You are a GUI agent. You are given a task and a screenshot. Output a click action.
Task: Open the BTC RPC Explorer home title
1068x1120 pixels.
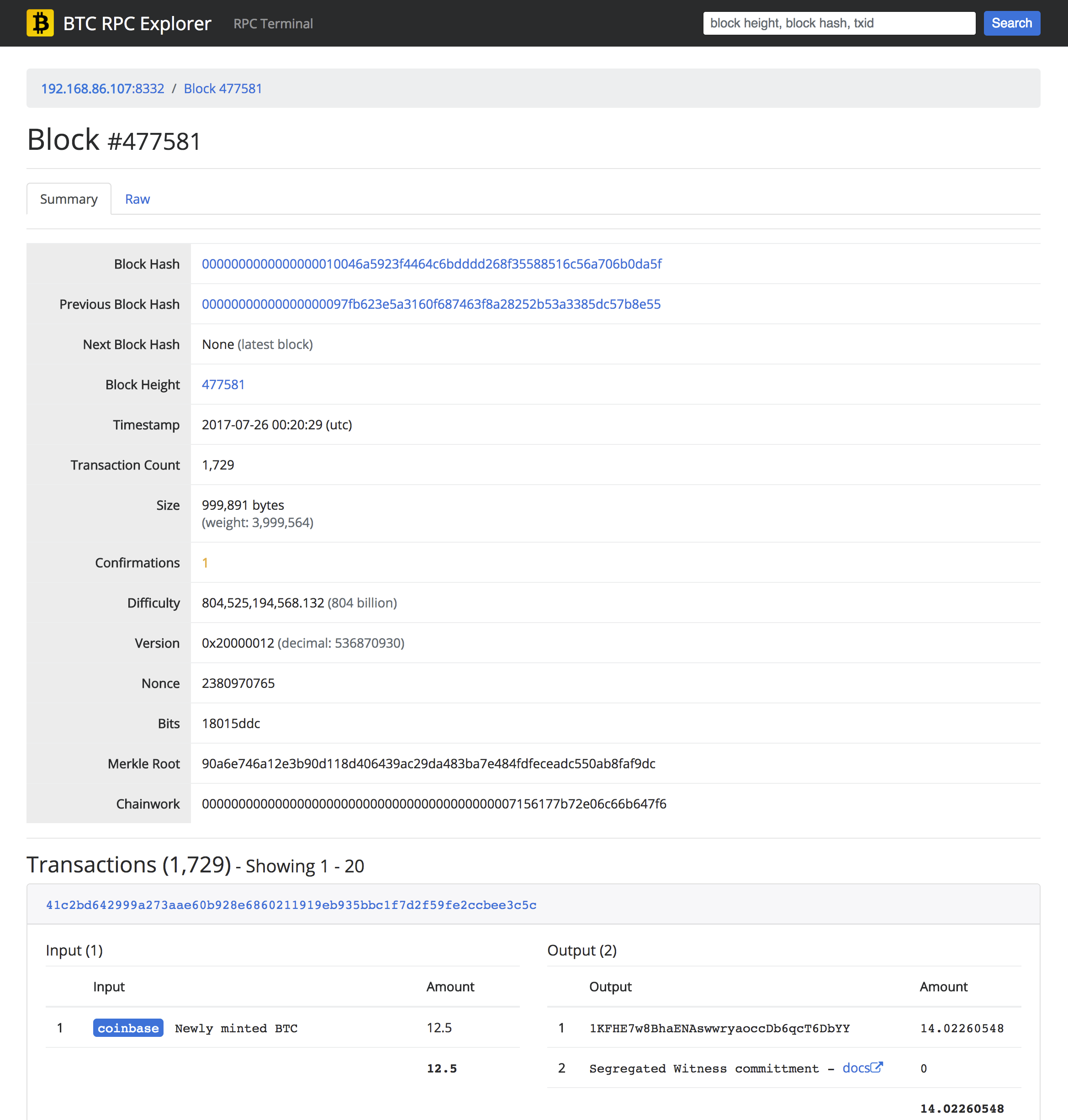click(x=137, y=23)
